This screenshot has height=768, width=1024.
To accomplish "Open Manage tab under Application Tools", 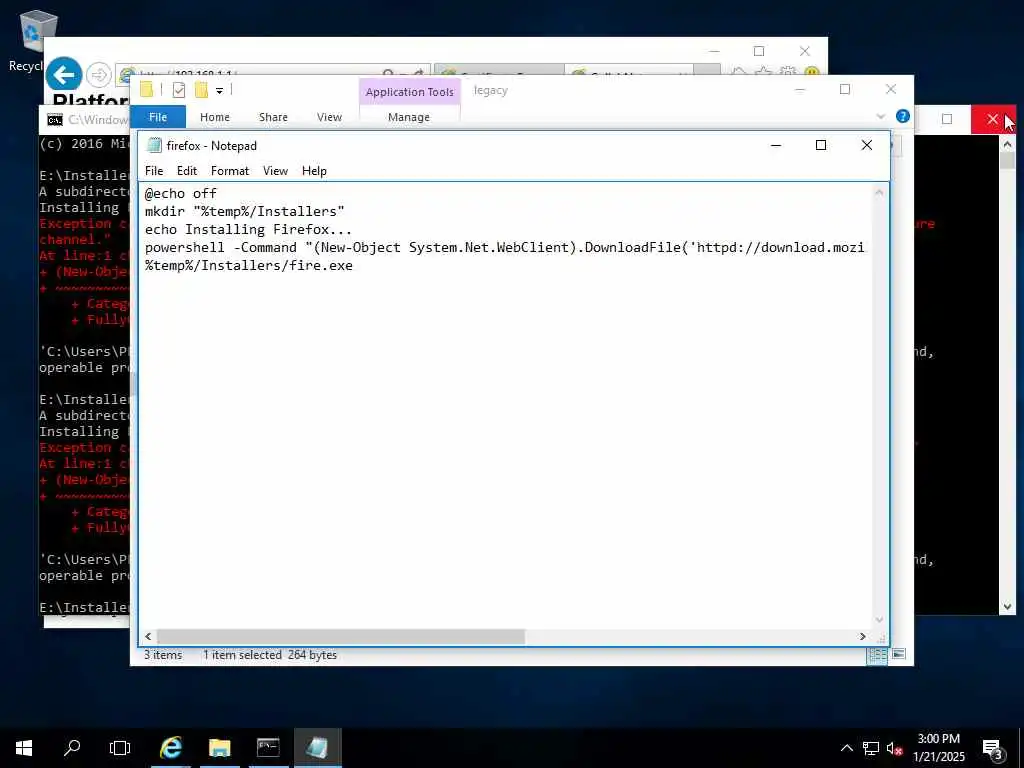I will click(x=409, y=117).
